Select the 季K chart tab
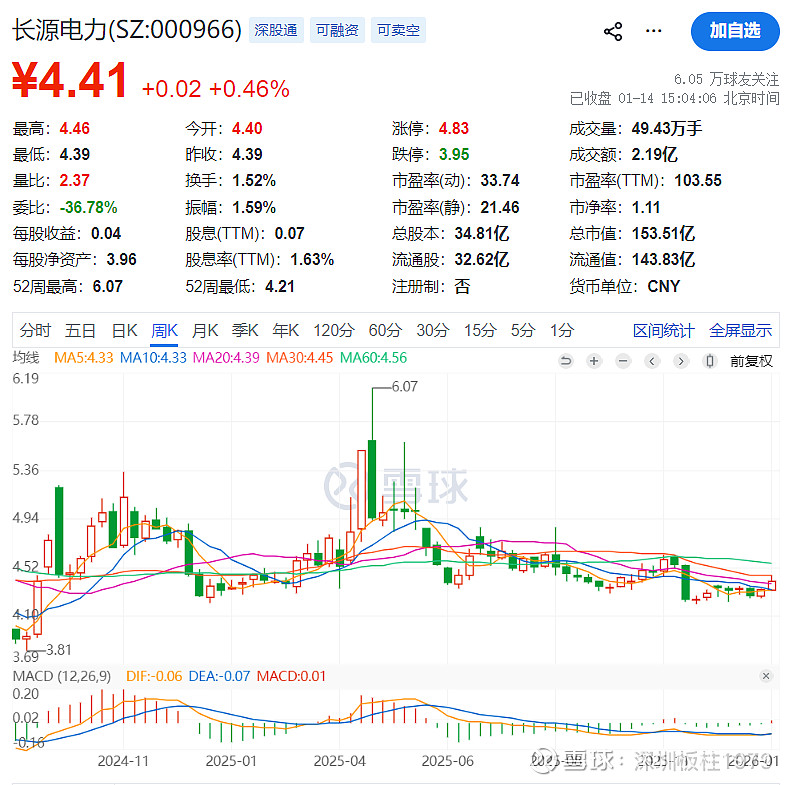 click(245, 331)
